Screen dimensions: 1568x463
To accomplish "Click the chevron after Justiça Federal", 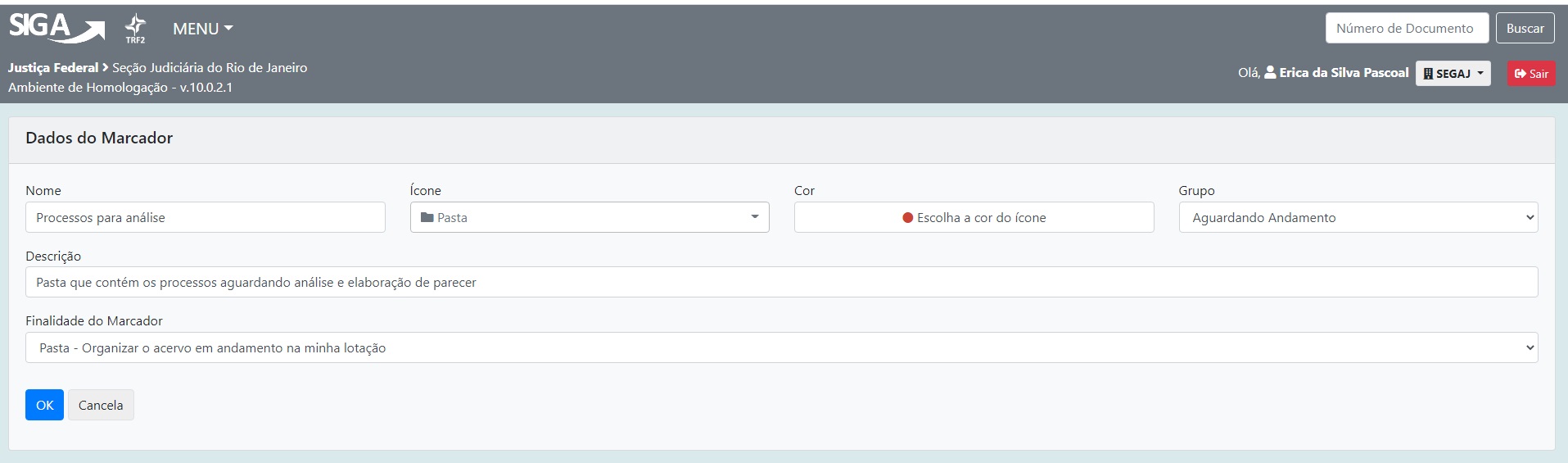I will (105, 68).
